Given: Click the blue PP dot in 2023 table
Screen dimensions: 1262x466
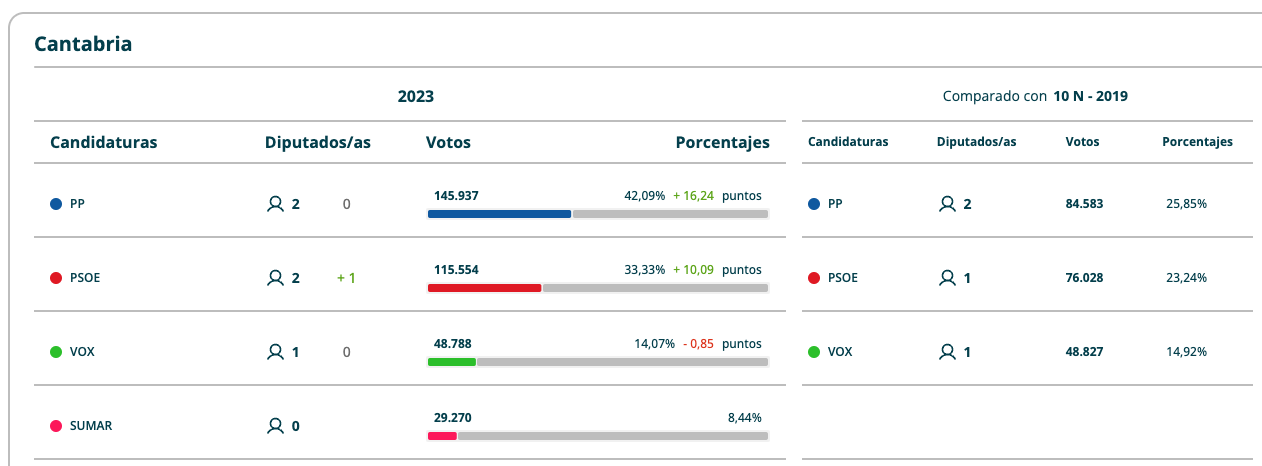Looking at the screenshot, I should [x=56, y=204].
